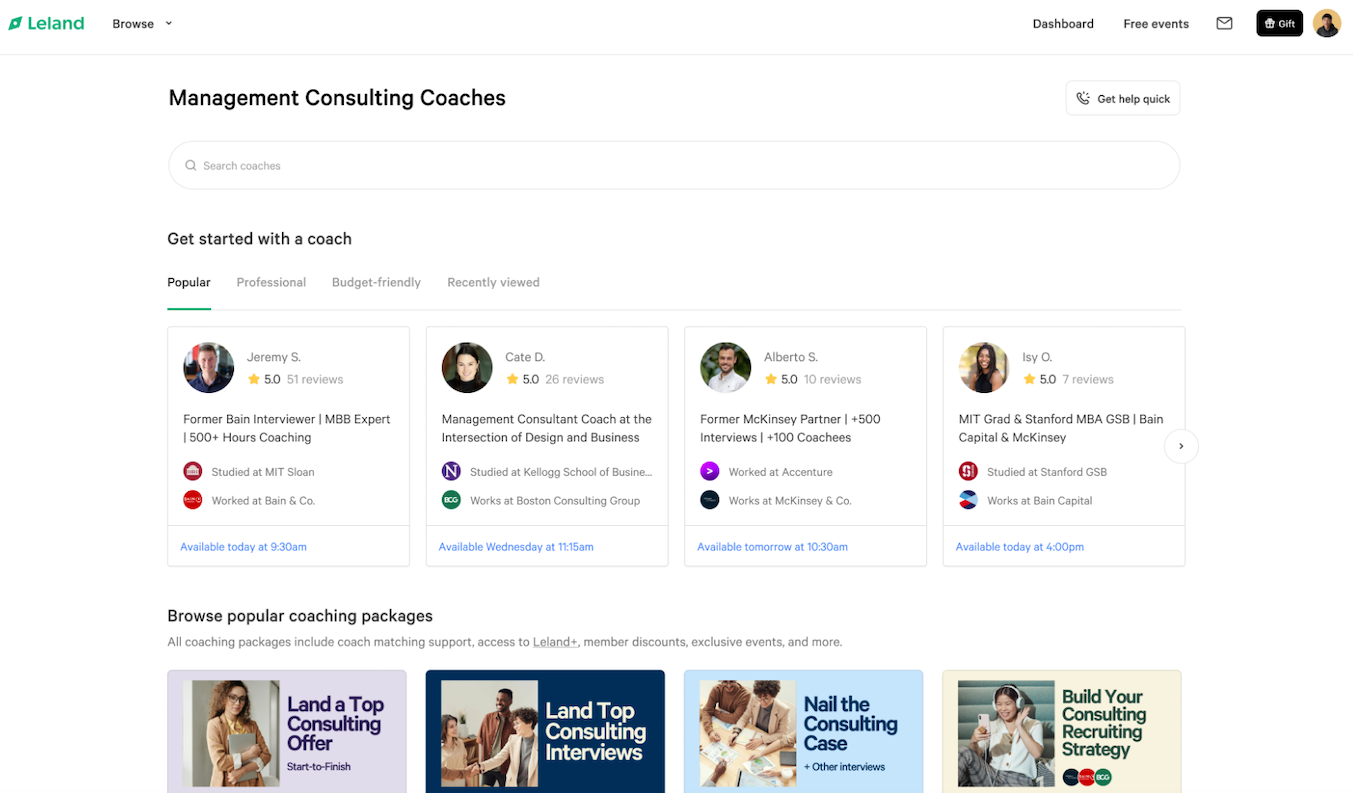Click the MIT Sloan school icon
Screen dimensions: 1353x793
pyautogui.click(x=193, y=471)
